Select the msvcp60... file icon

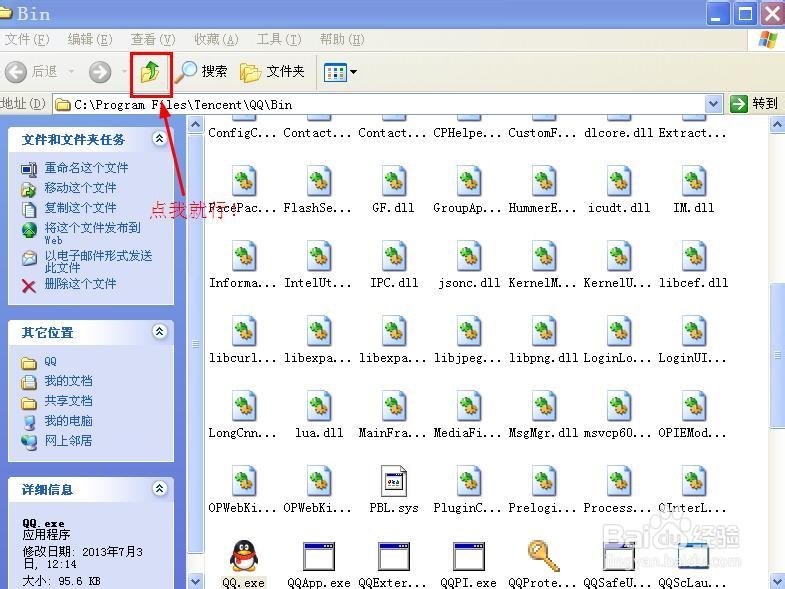[619, 406]
